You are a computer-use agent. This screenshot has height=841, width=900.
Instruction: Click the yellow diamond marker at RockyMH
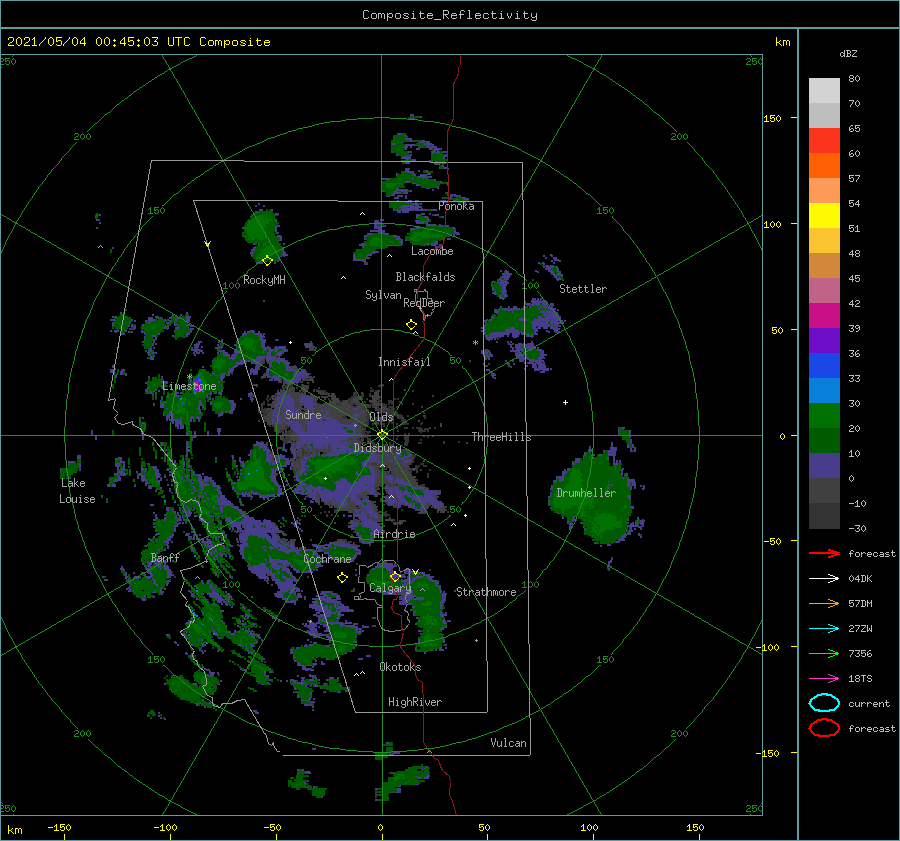267,261
